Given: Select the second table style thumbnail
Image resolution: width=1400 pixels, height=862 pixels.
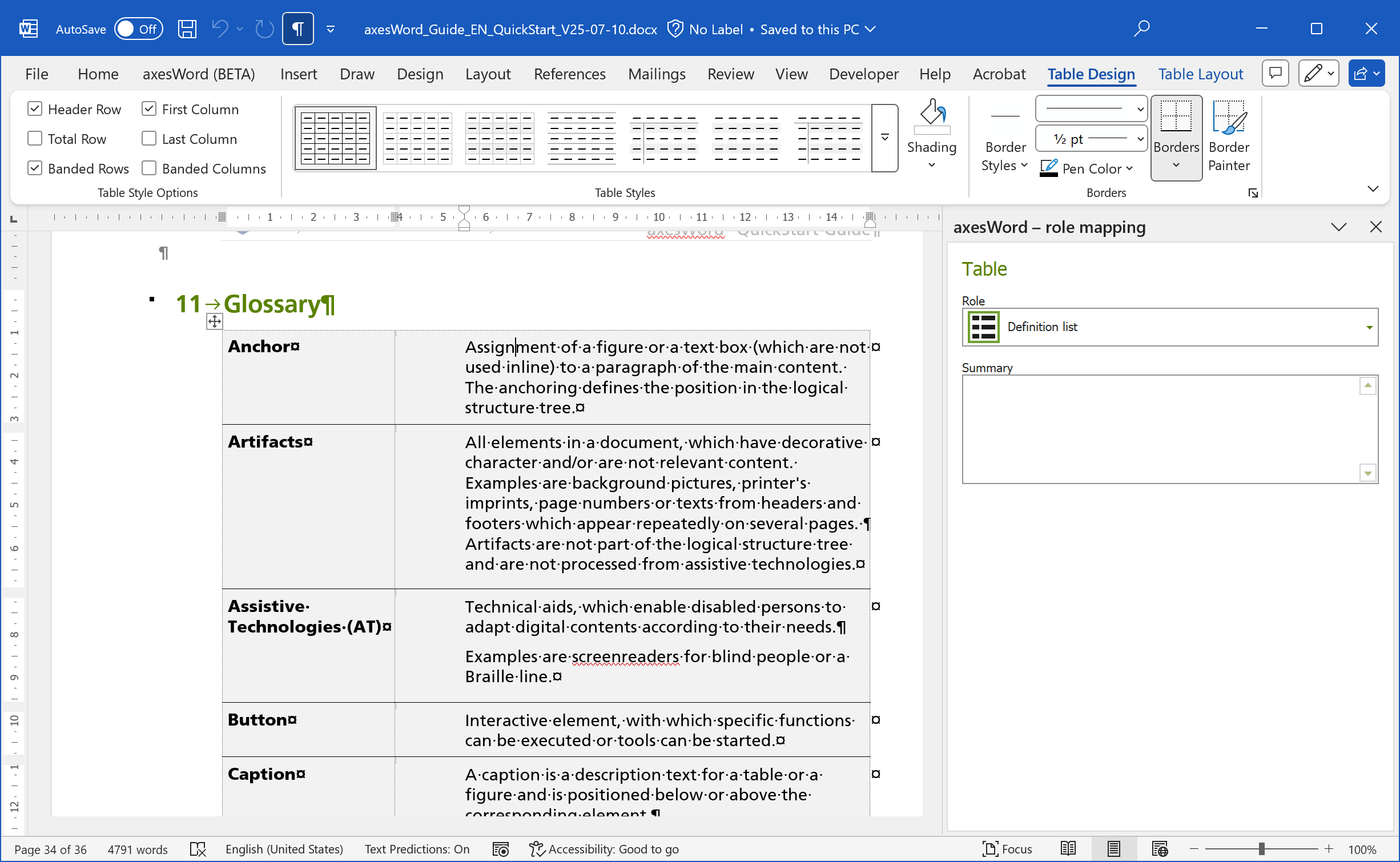Looking at the screenshot, I should [x=417, y=138].
